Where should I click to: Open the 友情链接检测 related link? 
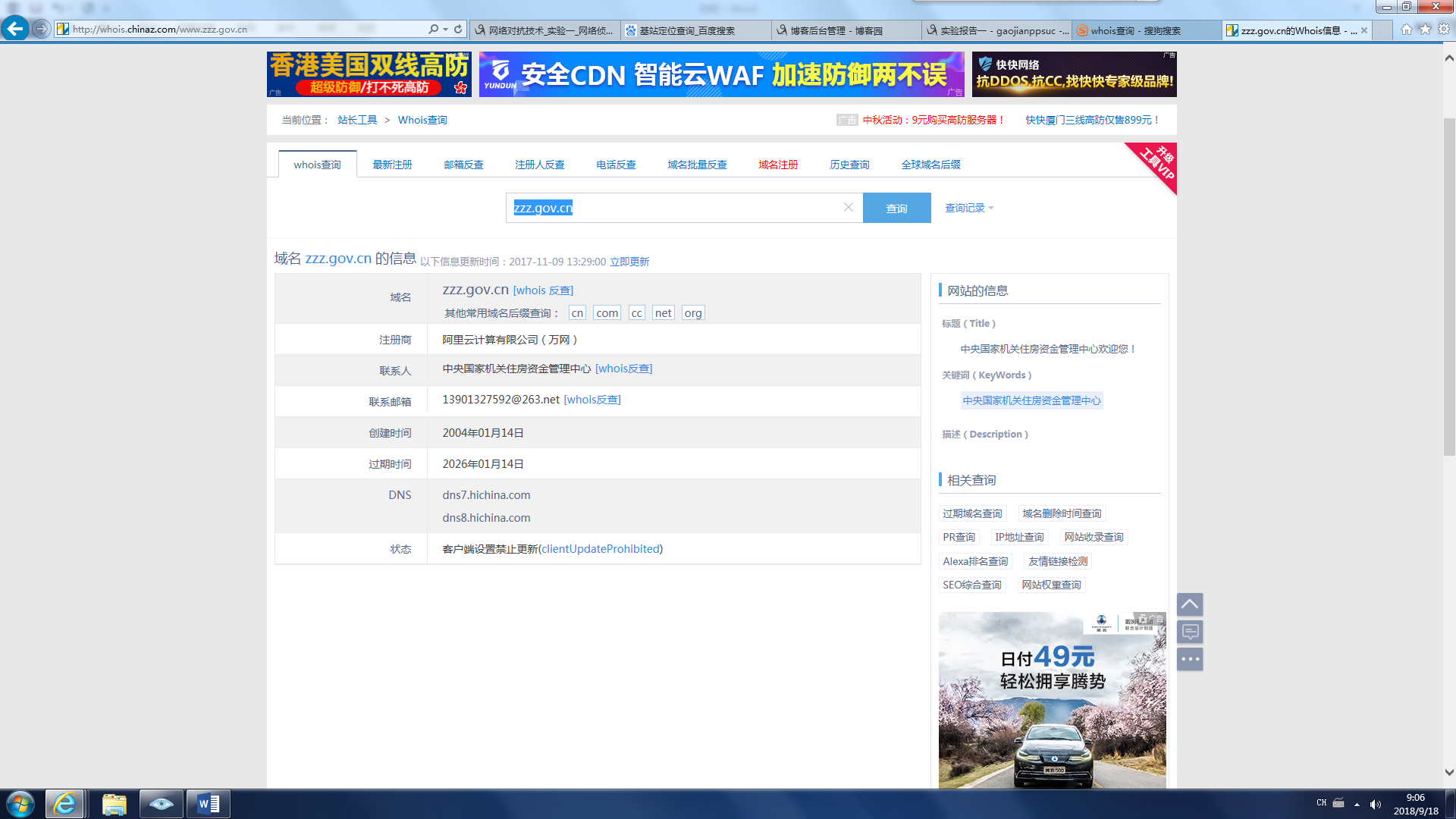pos(1058,561)
